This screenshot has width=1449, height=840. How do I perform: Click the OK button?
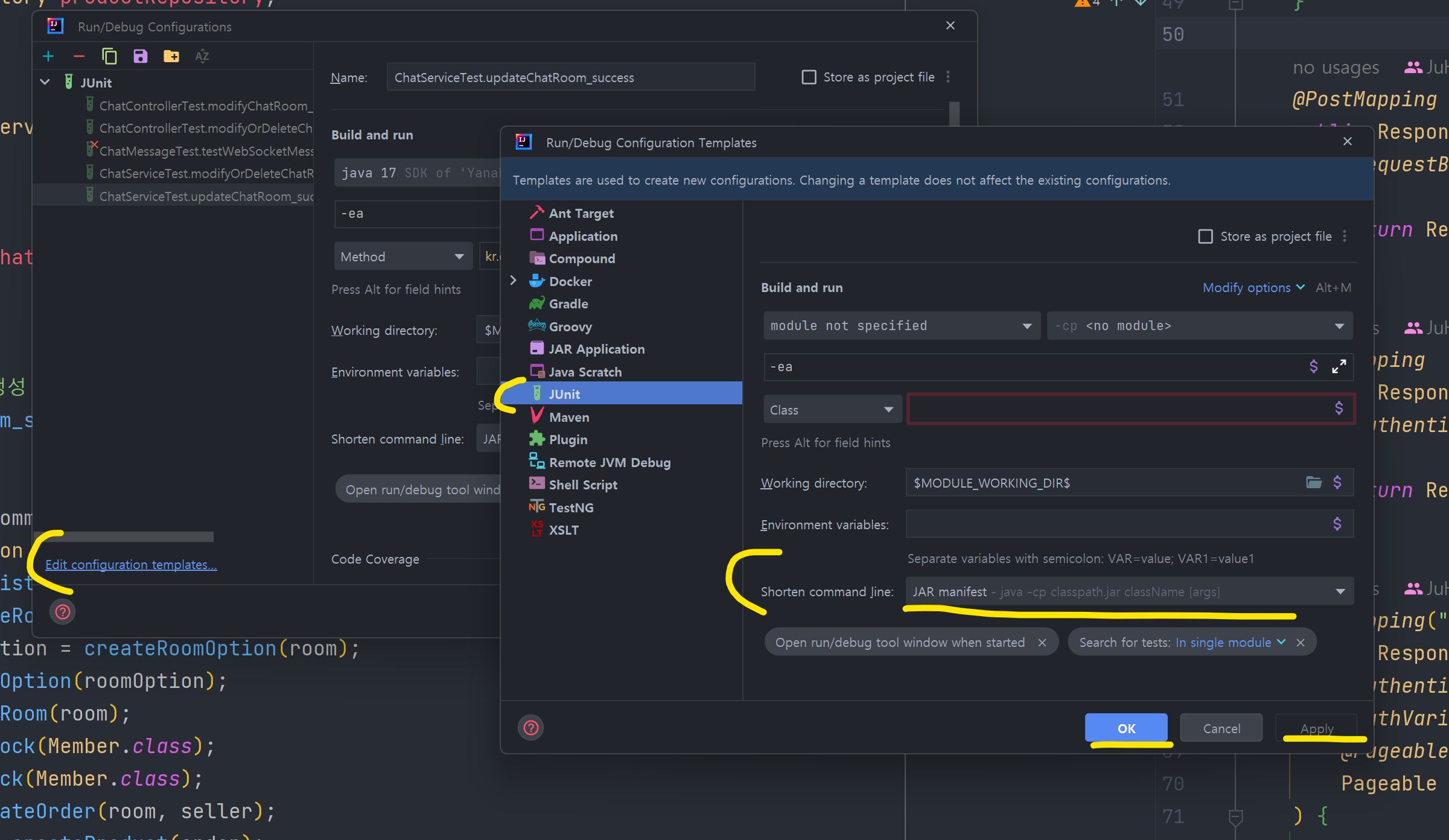pyautogui.click(x=1126, y=728)
